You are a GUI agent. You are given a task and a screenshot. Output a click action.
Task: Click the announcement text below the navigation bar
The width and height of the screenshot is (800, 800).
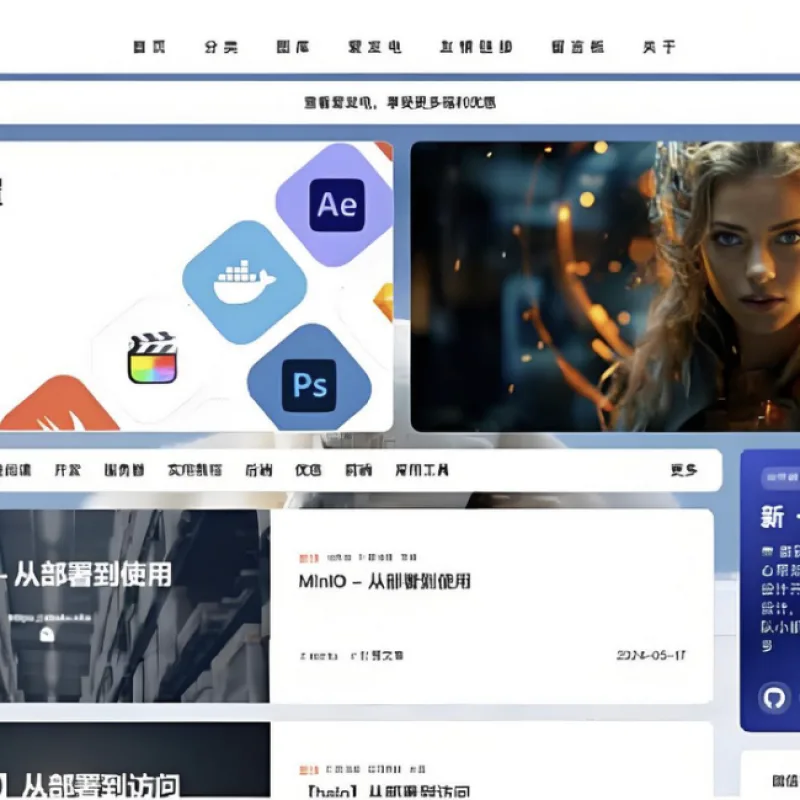[x=400, y=103]
